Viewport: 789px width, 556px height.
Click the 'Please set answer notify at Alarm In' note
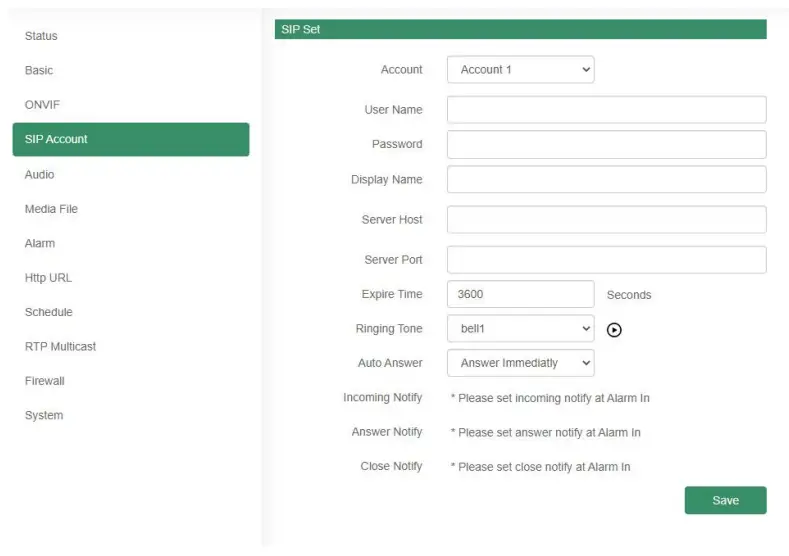(545, 432)
